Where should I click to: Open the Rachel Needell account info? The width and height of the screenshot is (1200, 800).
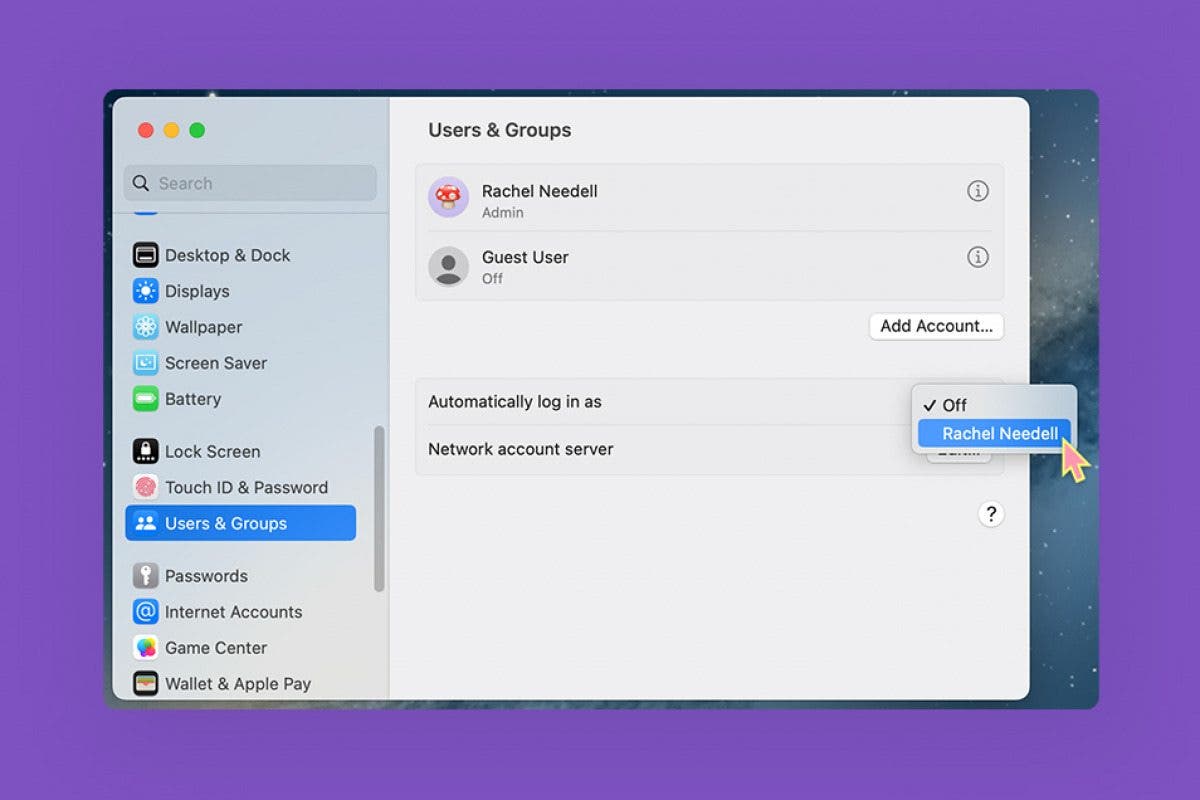pos(978,190)
